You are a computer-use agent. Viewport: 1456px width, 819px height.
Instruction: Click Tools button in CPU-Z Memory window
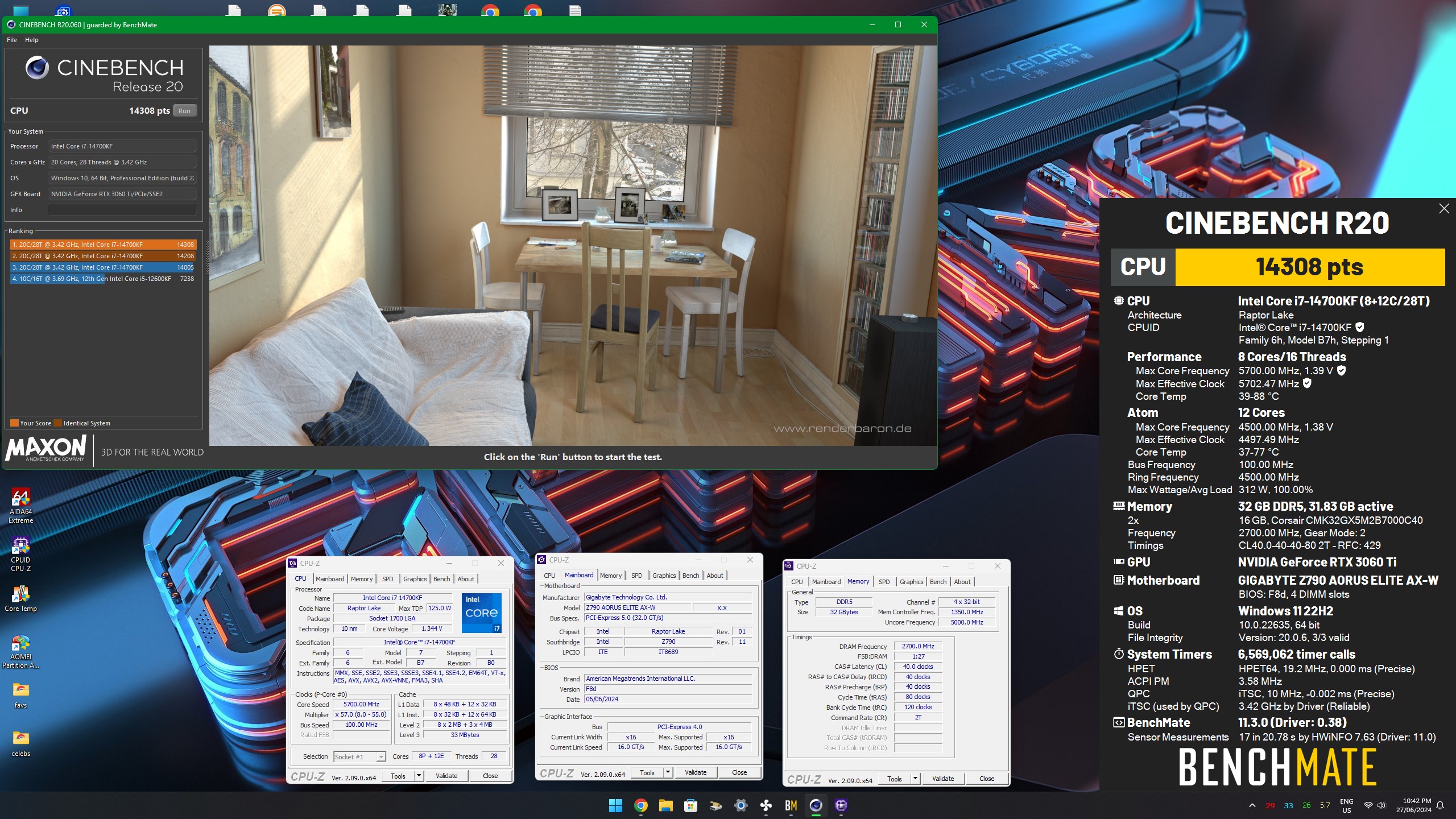(895, 779)
